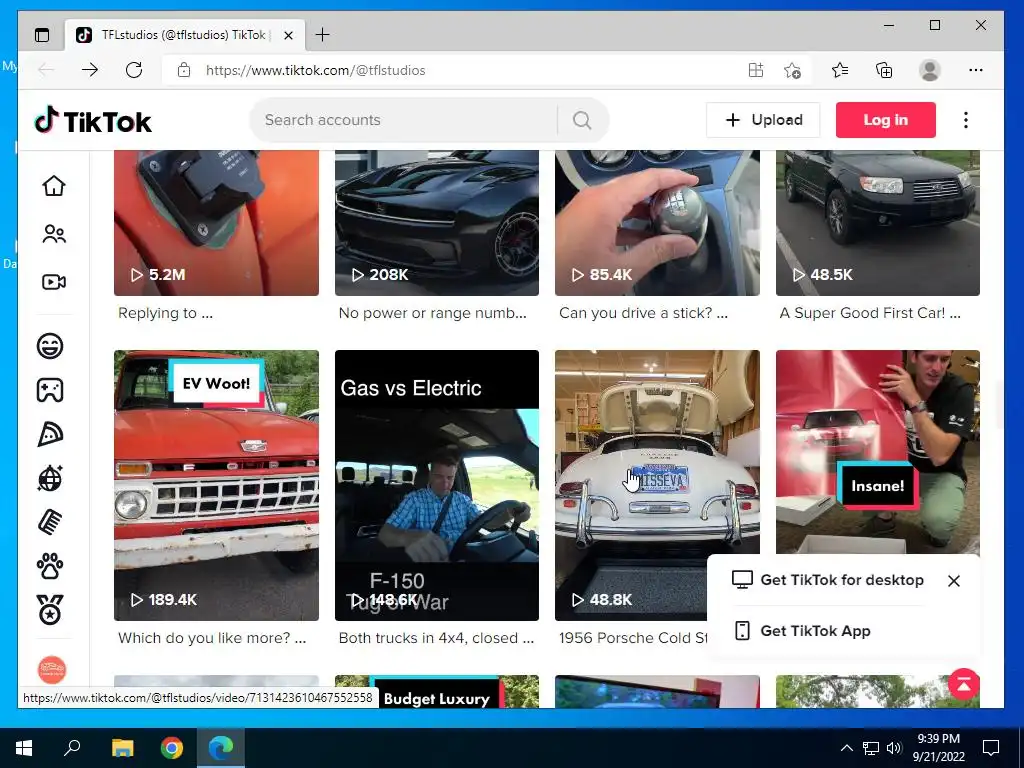Open Windows taskbar search
1024x768 pixels.
click(72, 748)
